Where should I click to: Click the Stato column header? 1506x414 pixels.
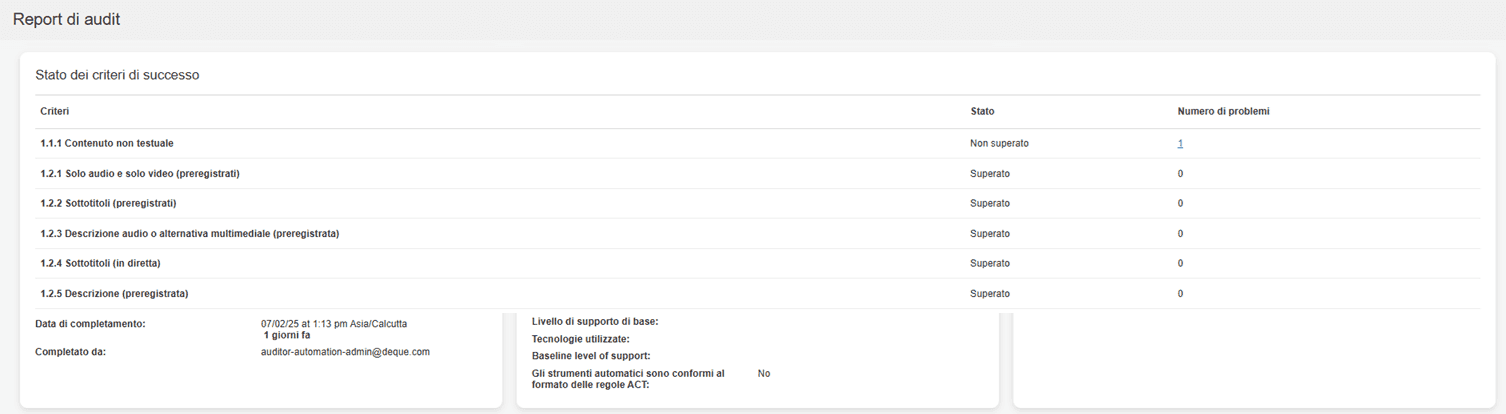pyautogui.click(x=982, y=111)
